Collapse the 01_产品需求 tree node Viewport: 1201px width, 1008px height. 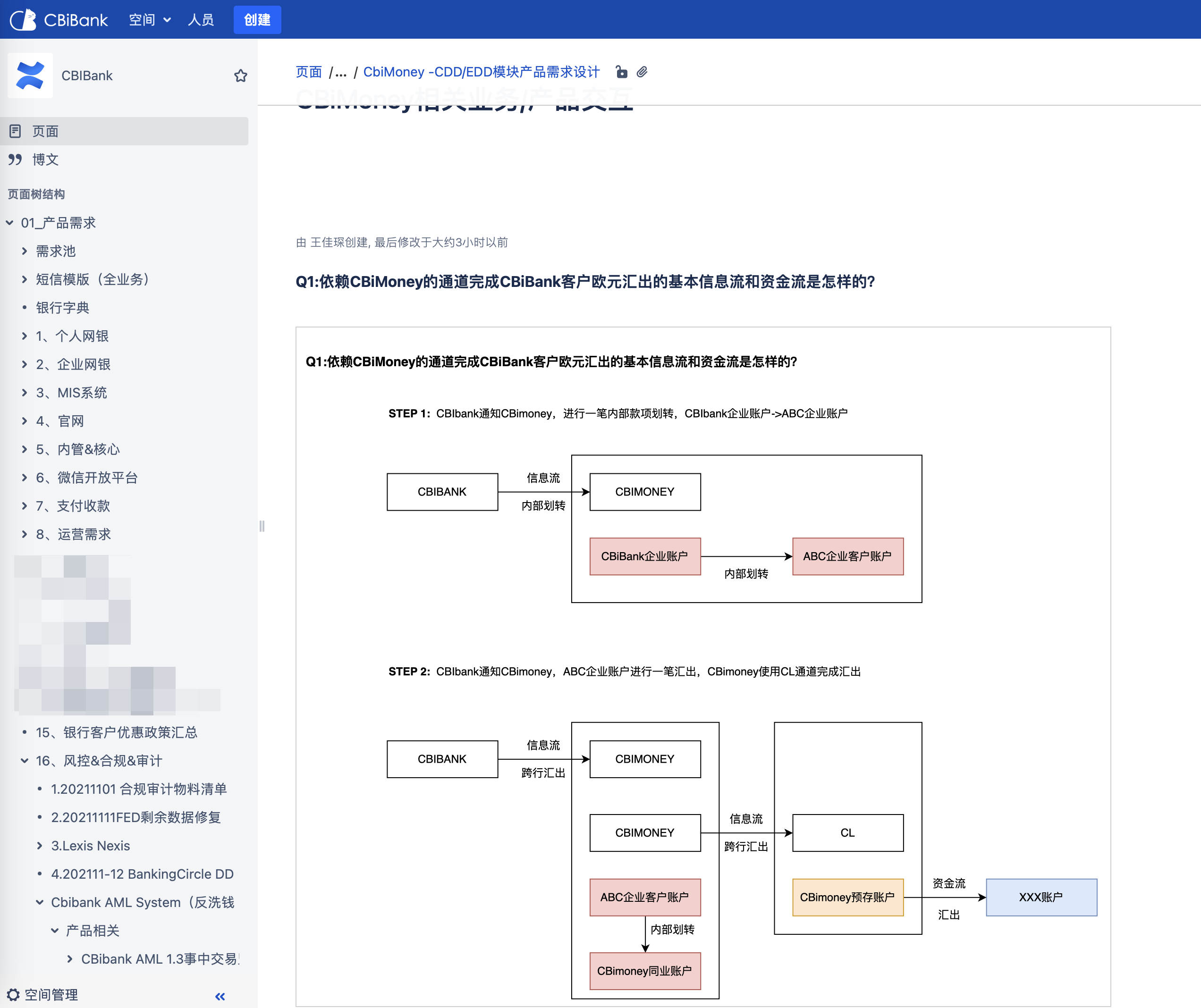(x=10, y=223)
